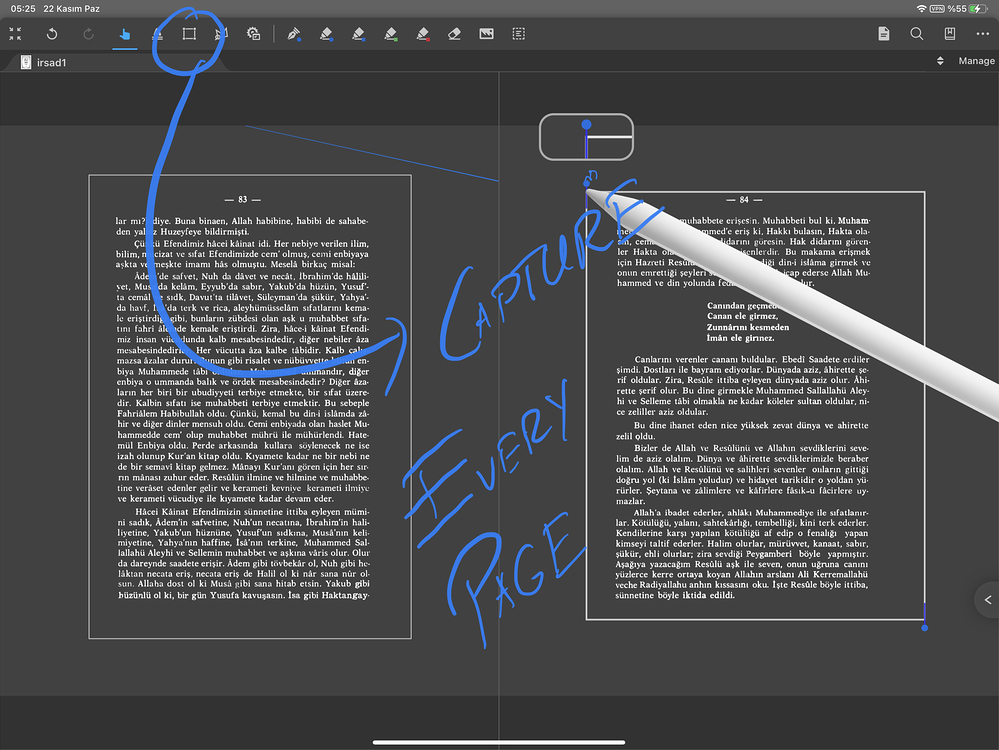Open the three-dot more menu
This screenshot has height=750, width=999.
(x=982, y=34)
